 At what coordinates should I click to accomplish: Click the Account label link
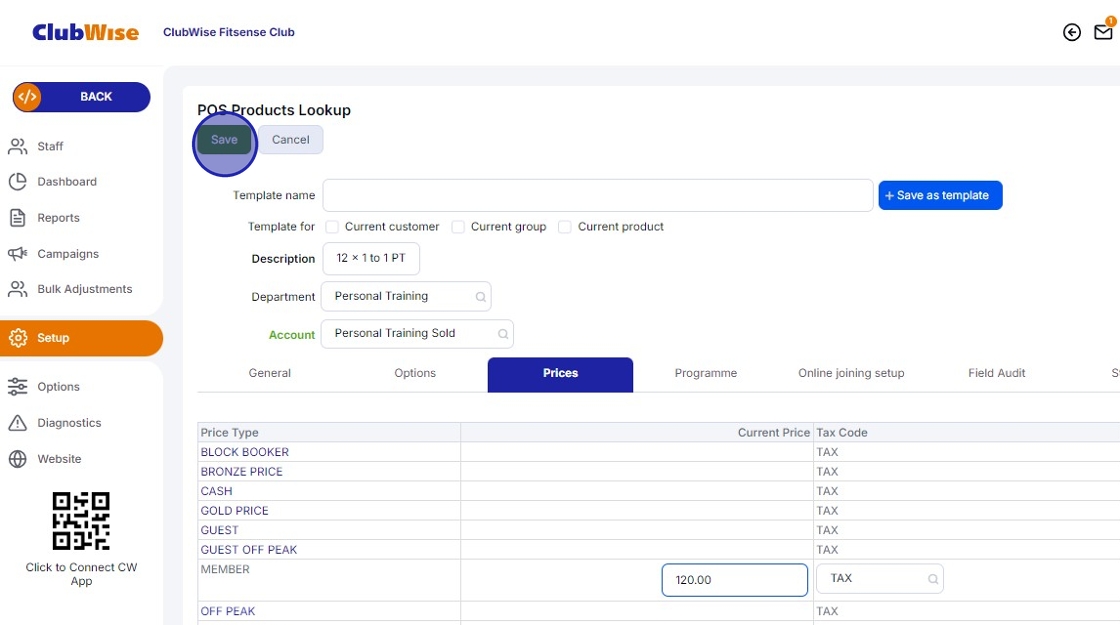click(x=291, y=335)
